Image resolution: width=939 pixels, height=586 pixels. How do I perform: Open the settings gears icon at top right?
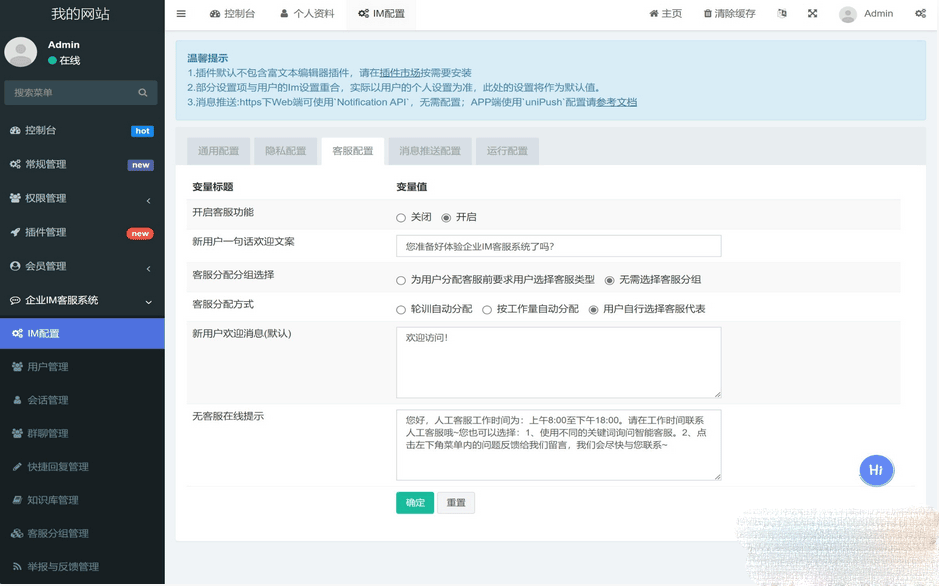(x=920, y=14)
